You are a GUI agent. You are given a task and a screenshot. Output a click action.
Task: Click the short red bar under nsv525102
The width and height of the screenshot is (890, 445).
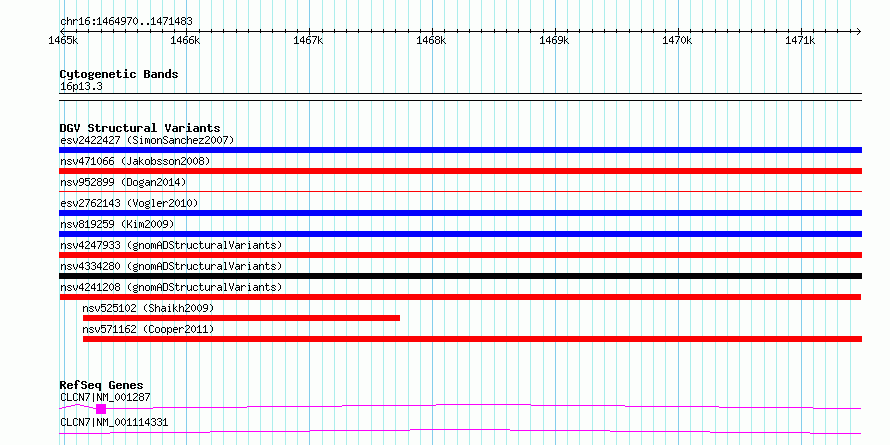[241, 318]
